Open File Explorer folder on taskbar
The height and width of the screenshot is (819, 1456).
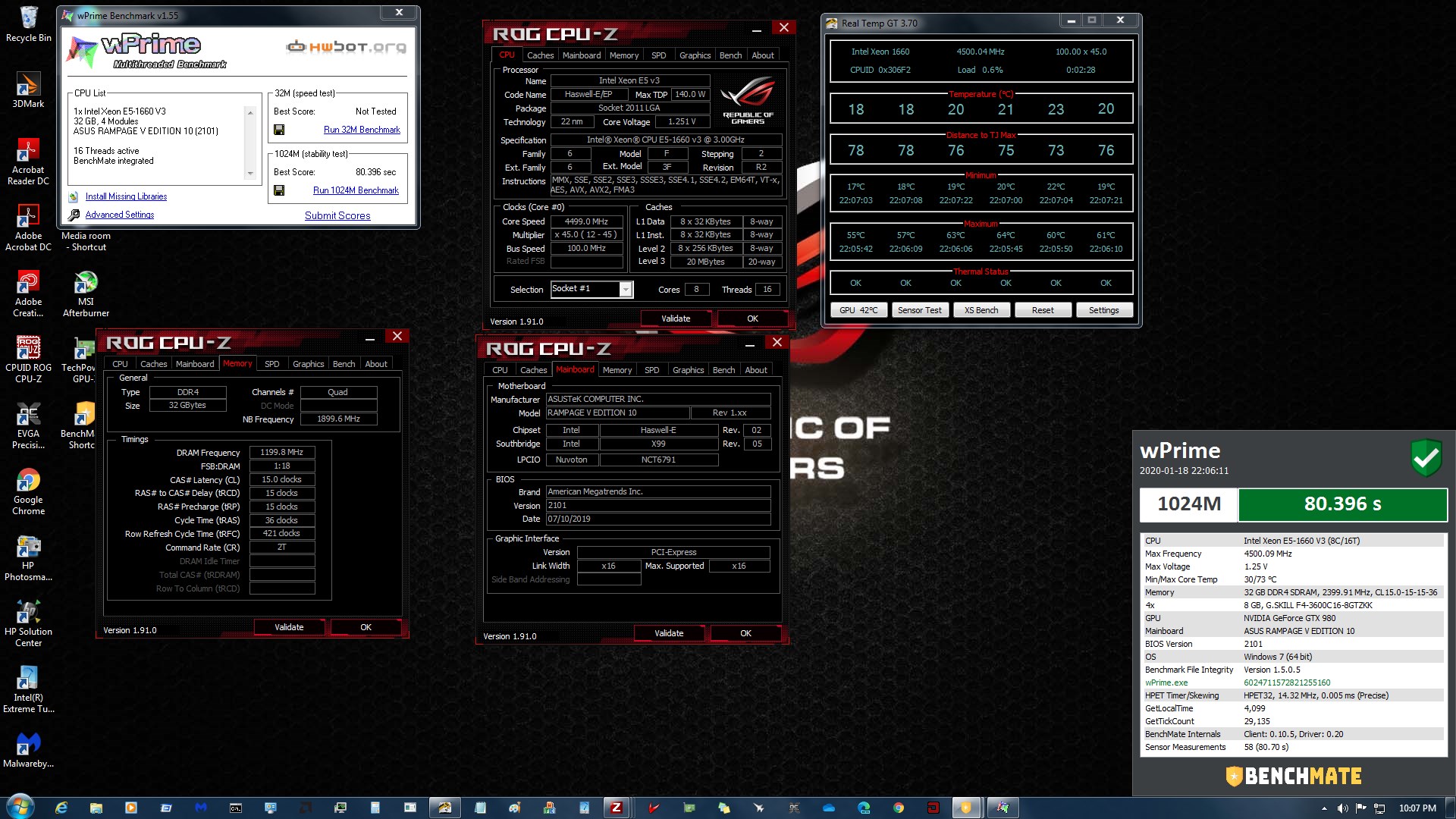(96, 808)
